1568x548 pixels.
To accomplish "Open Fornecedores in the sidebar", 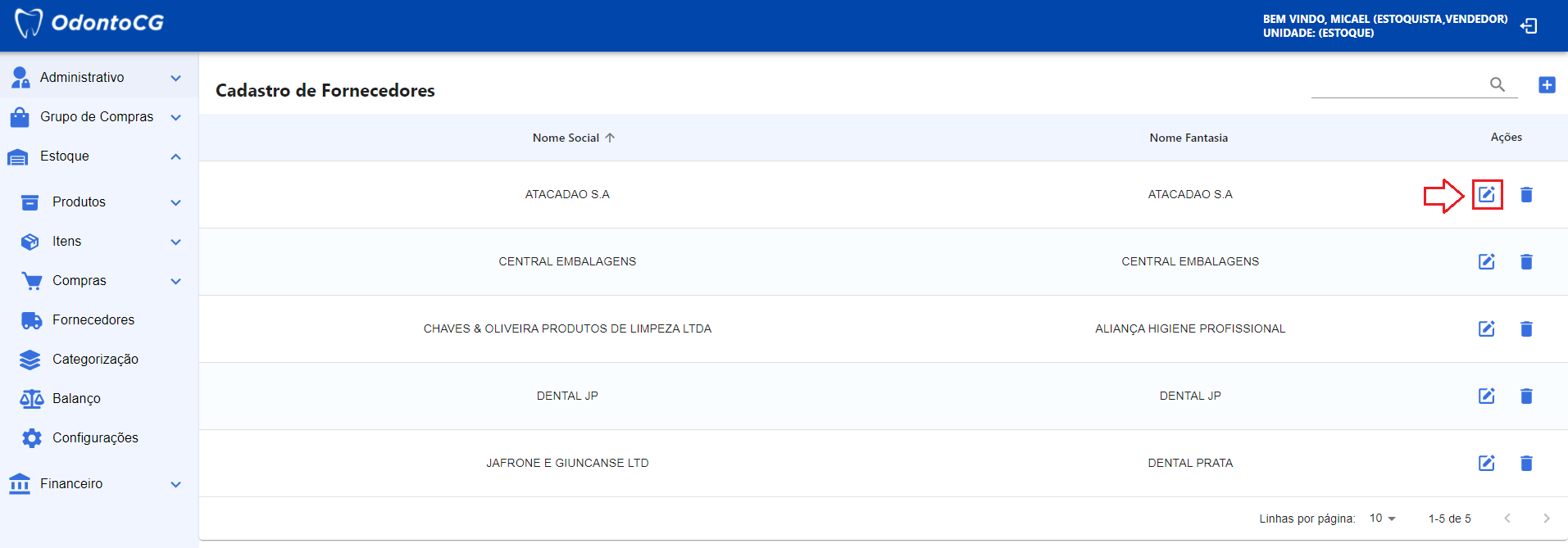I will (x=93, y=320).
